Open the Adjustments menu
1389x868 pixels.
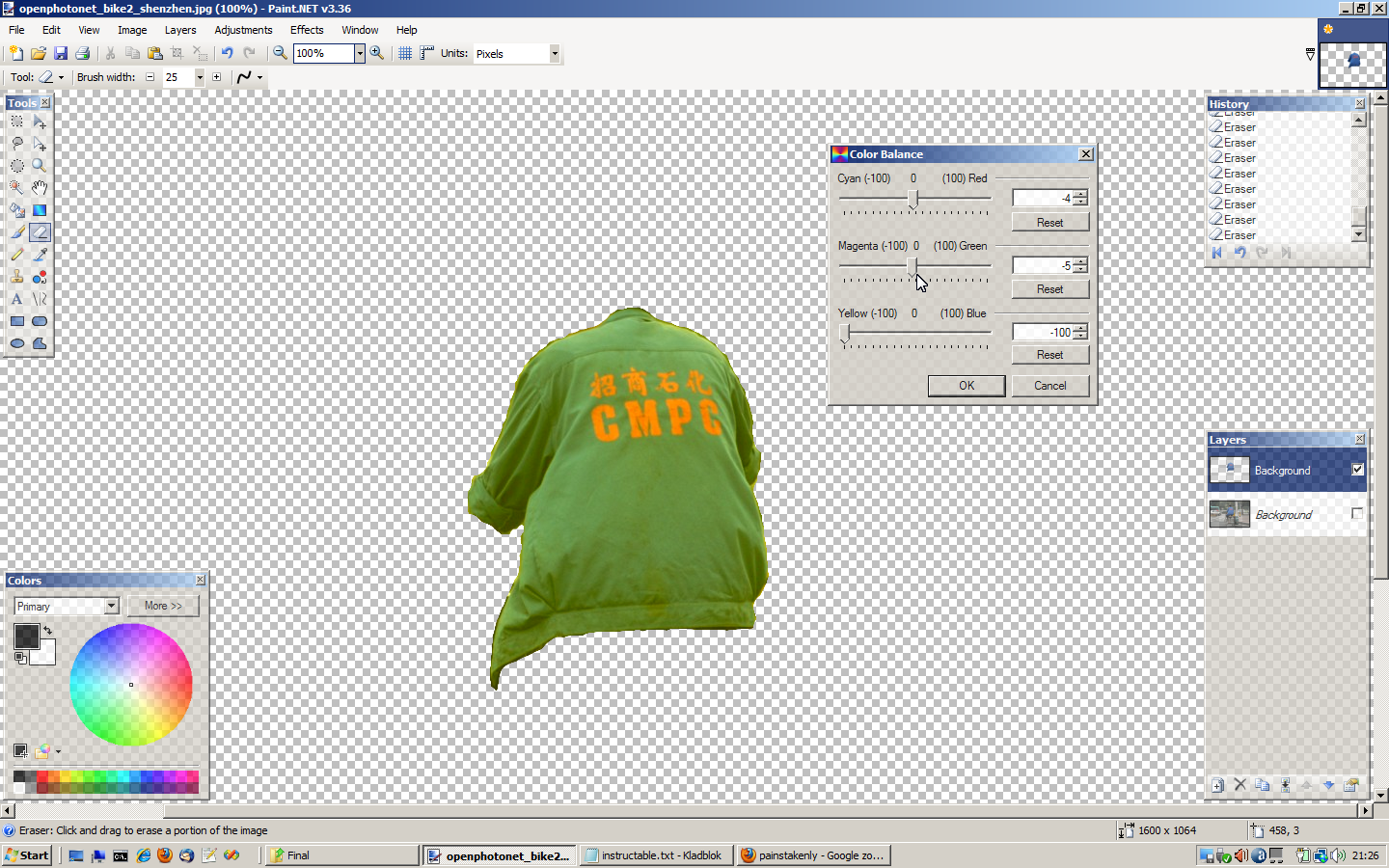coord(243,30)
